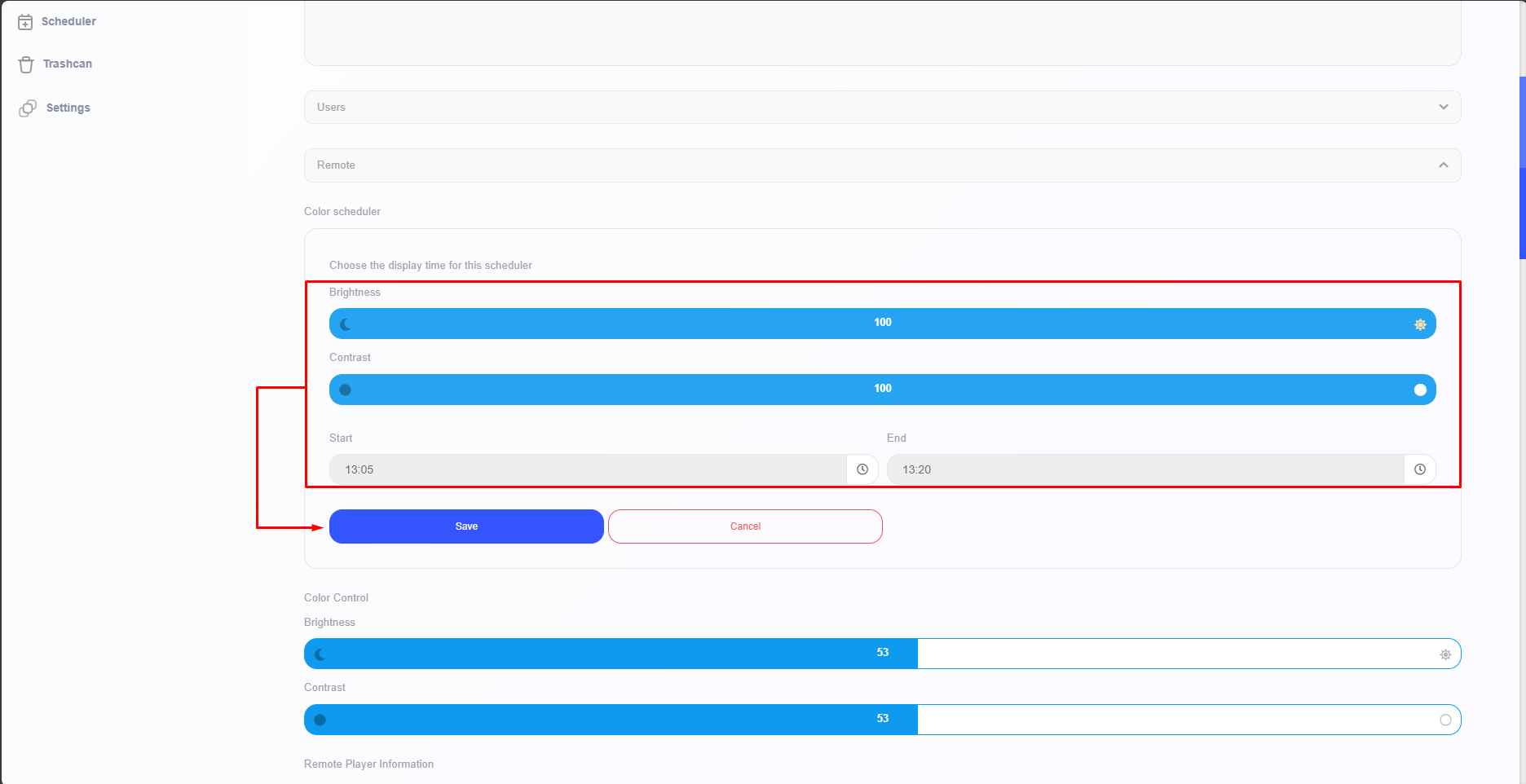Go to Settings in sidebar
Screen dimensions: 1526x784
click(x=68, y=108)
